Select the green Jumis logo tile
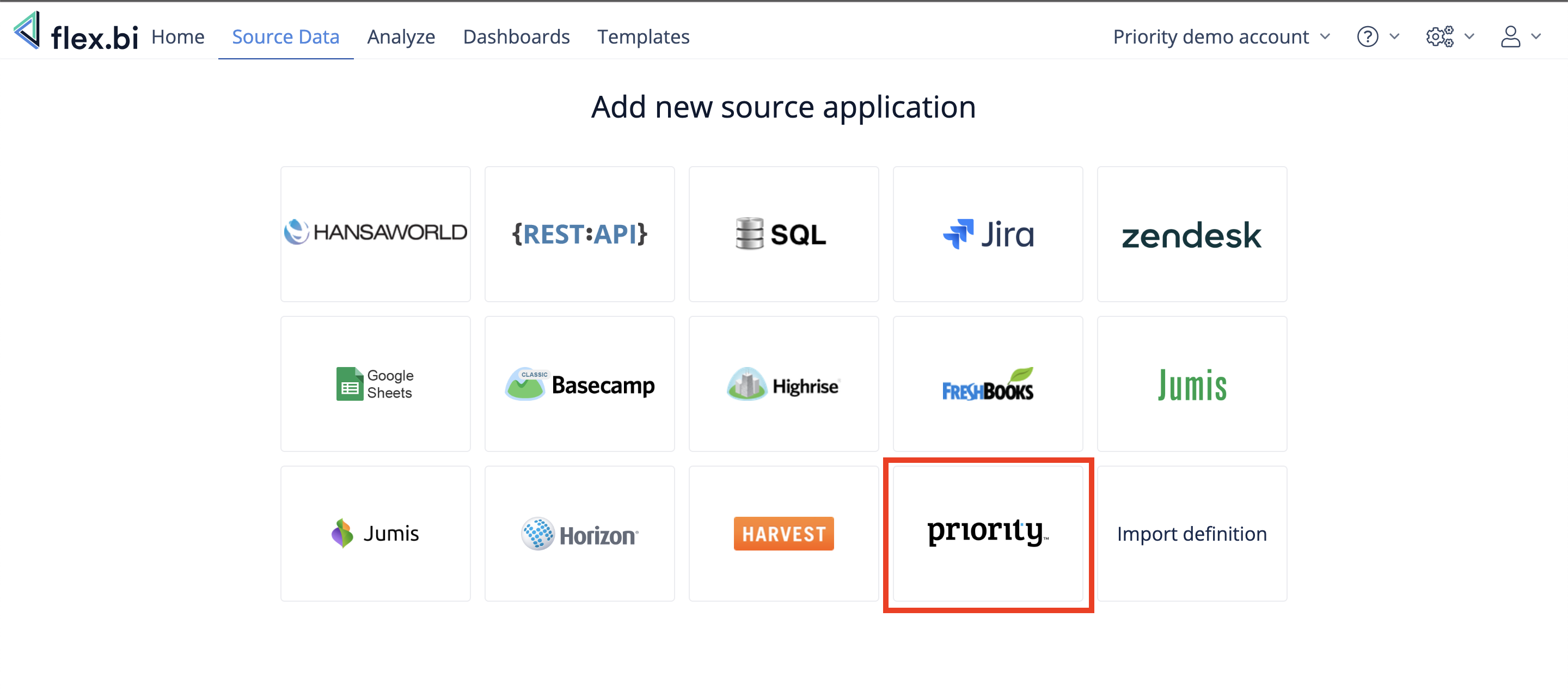Image resolution: width=1568 pixels, height=697 pixels. (x=1191, y=383)
